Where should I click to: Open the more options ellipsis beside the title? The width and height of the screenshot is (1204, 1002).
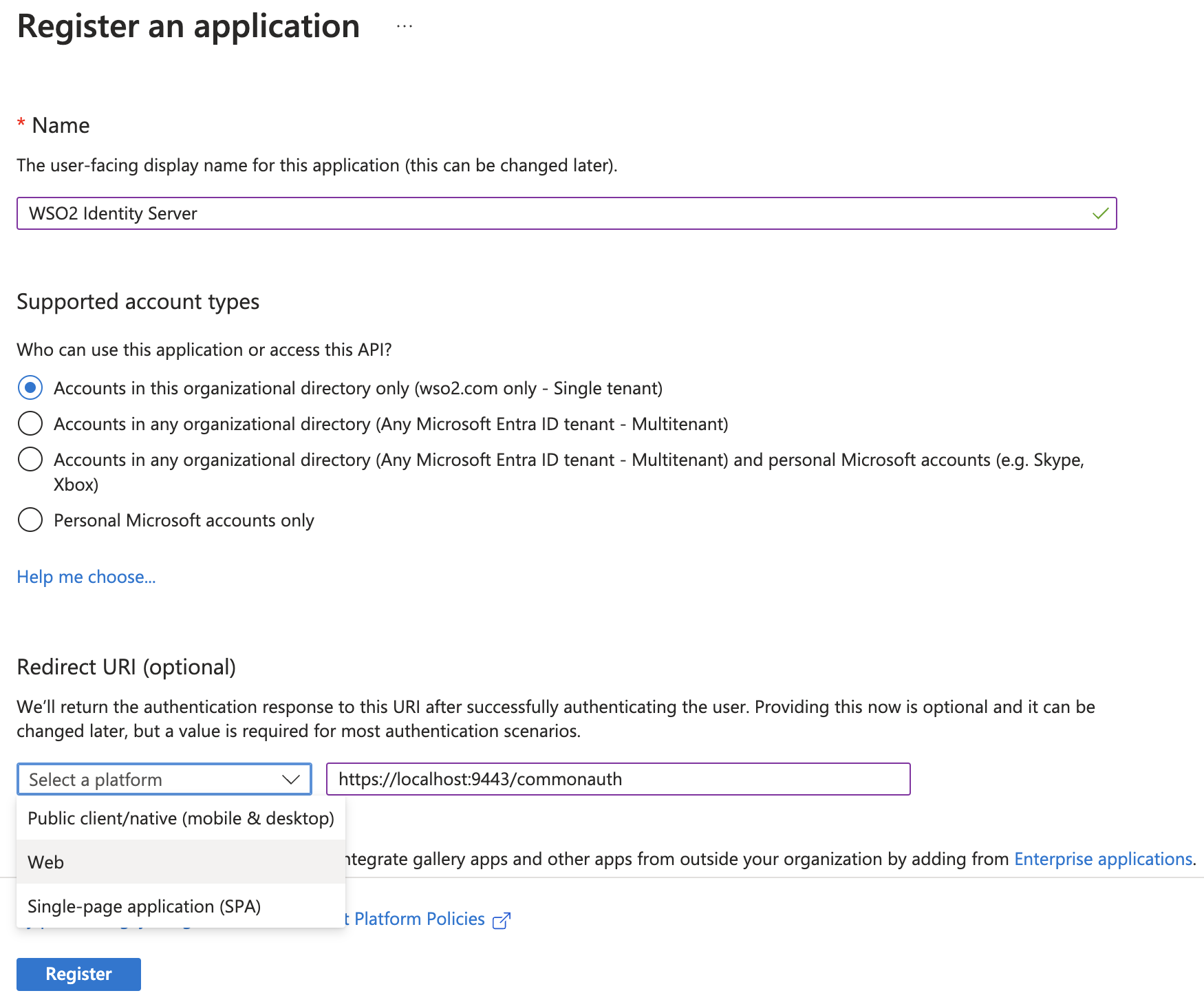pos(405,27)
